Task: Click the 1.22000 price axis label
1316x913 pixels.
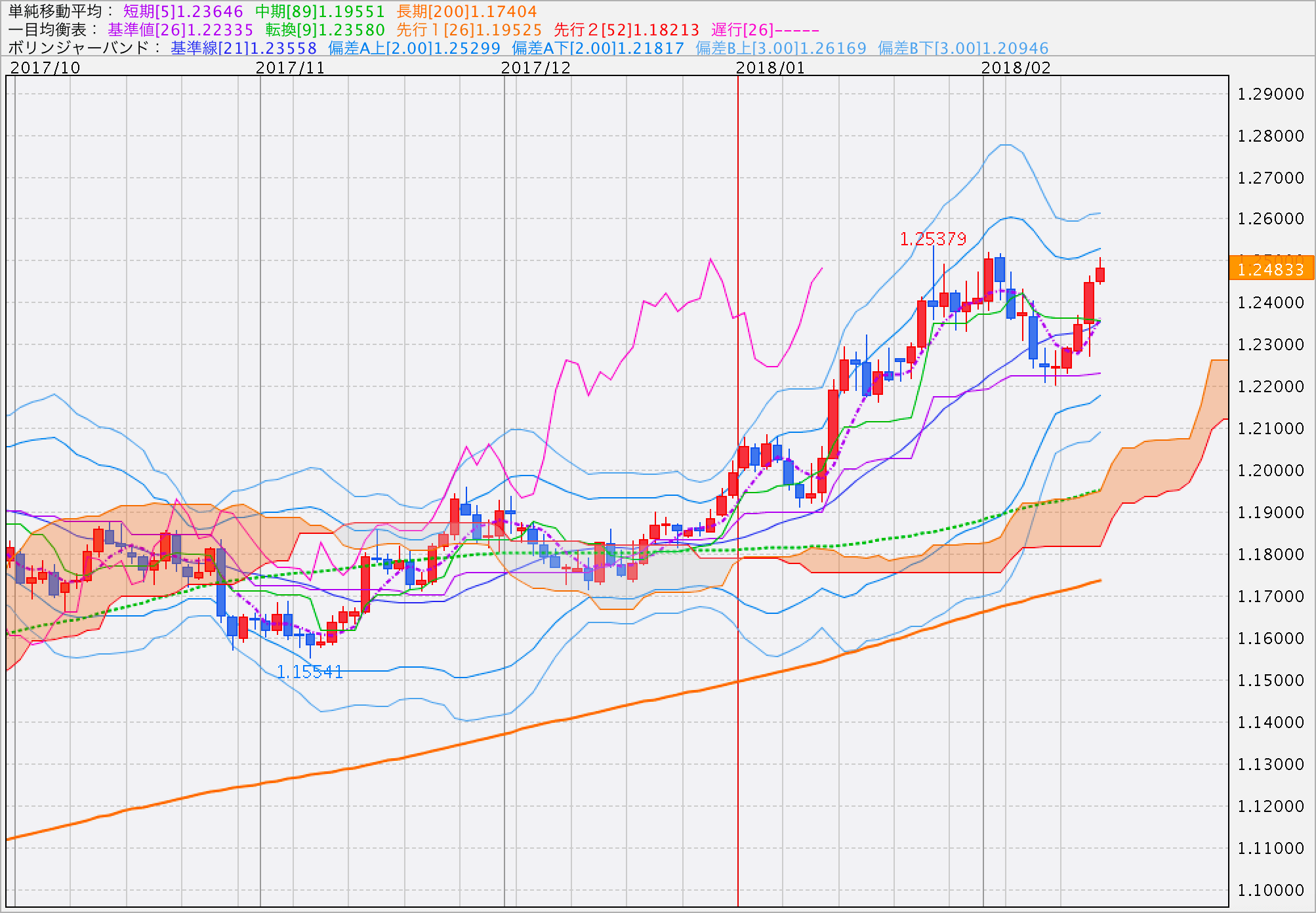Action: pyautogui.click(x=1271, y=386)
